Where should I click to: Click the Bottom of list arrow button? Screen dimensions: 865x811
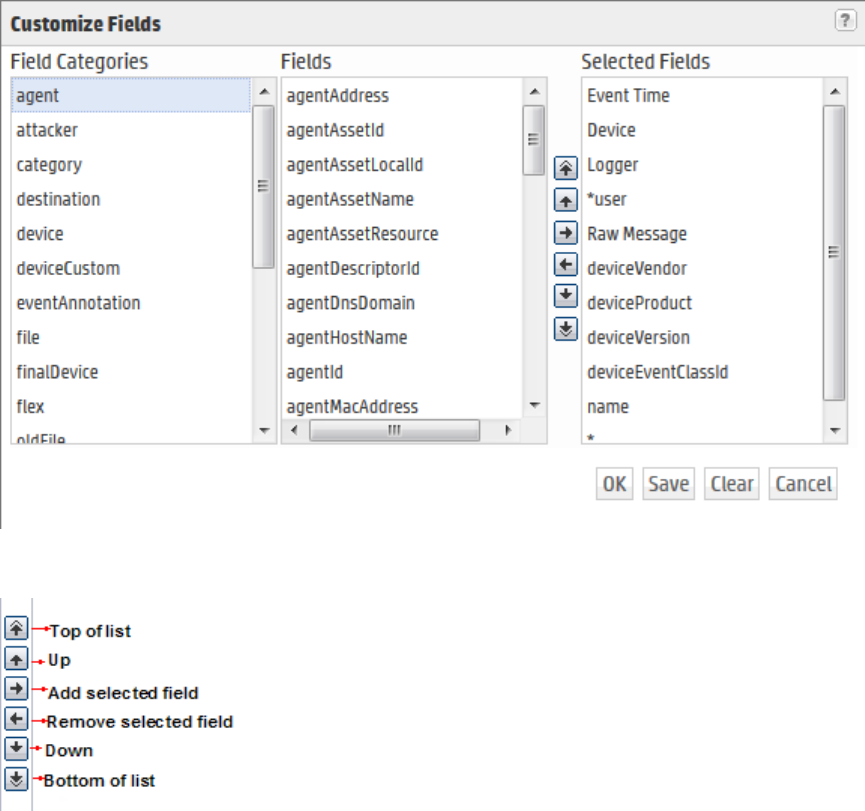click(x=566, y=329)
